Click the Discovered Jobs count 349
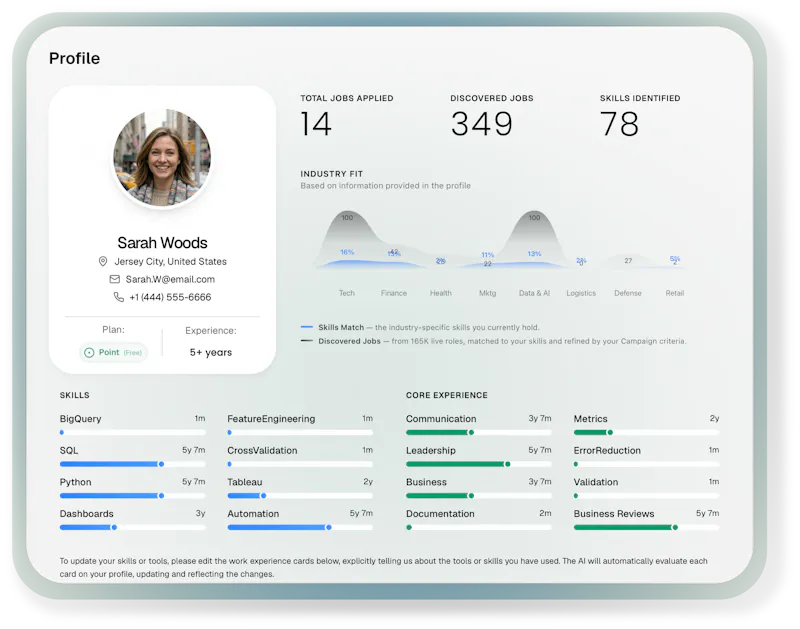This screenshot has height=629, width=800. click(x=482, y=124)
